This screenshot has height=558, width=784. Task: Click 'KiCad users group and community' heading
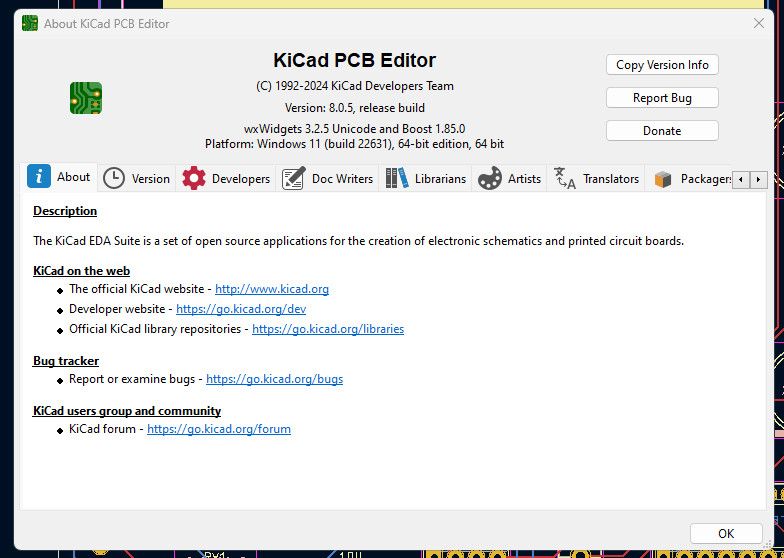tap(127, 411)
